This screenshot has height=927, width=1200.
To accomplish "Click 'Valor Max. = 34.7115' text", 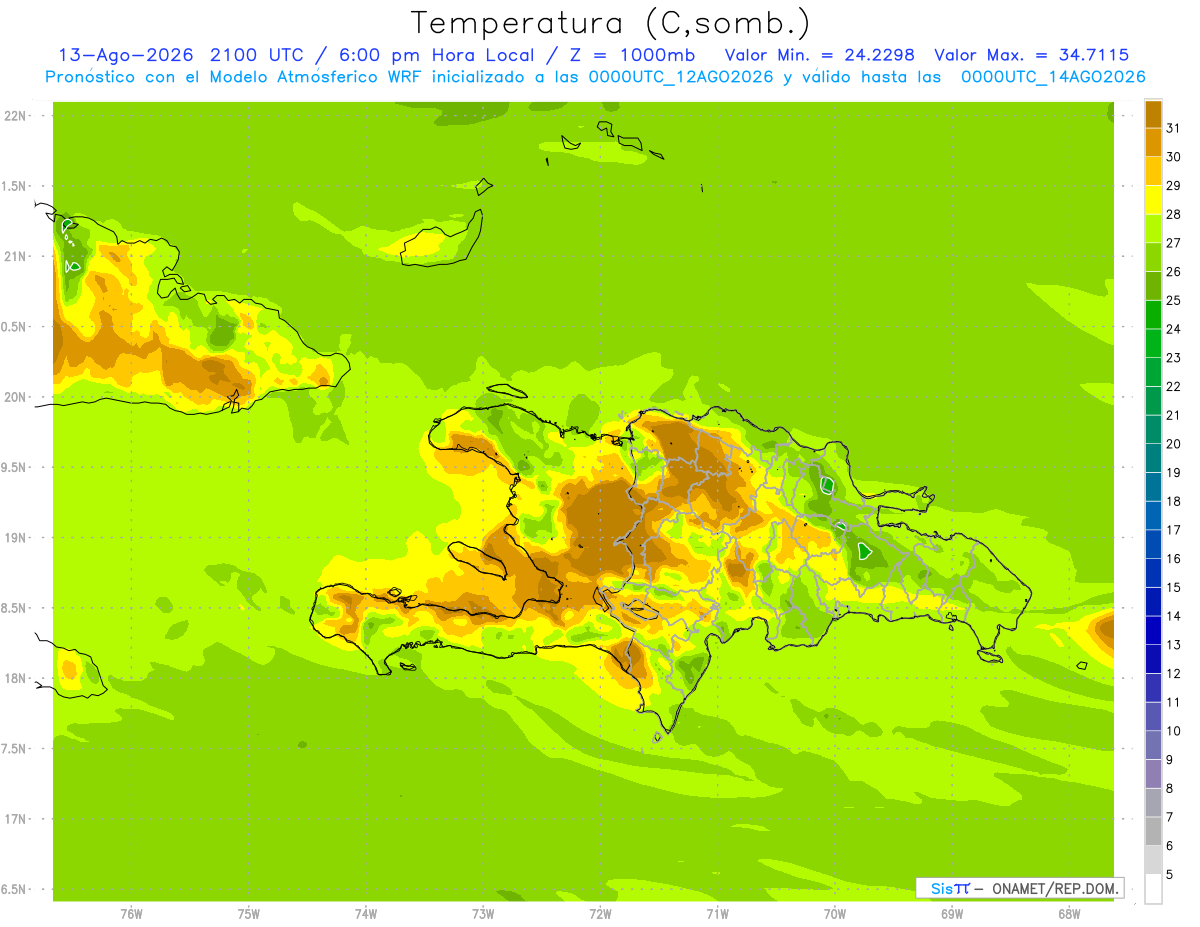I will pyautogui.click(x=1031, y=55).
